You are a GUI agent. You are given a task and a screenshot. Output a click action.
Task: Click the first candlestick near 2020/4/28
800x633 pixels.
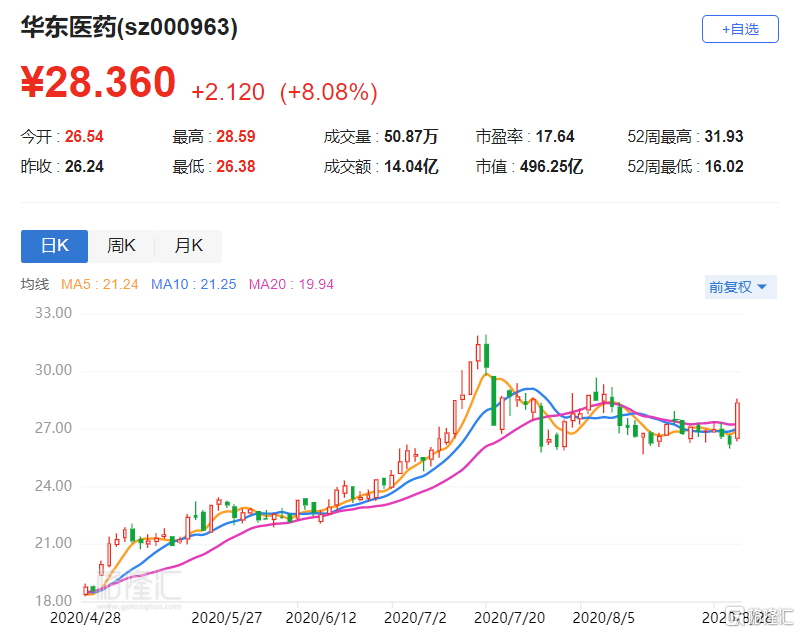click(86, 590)
